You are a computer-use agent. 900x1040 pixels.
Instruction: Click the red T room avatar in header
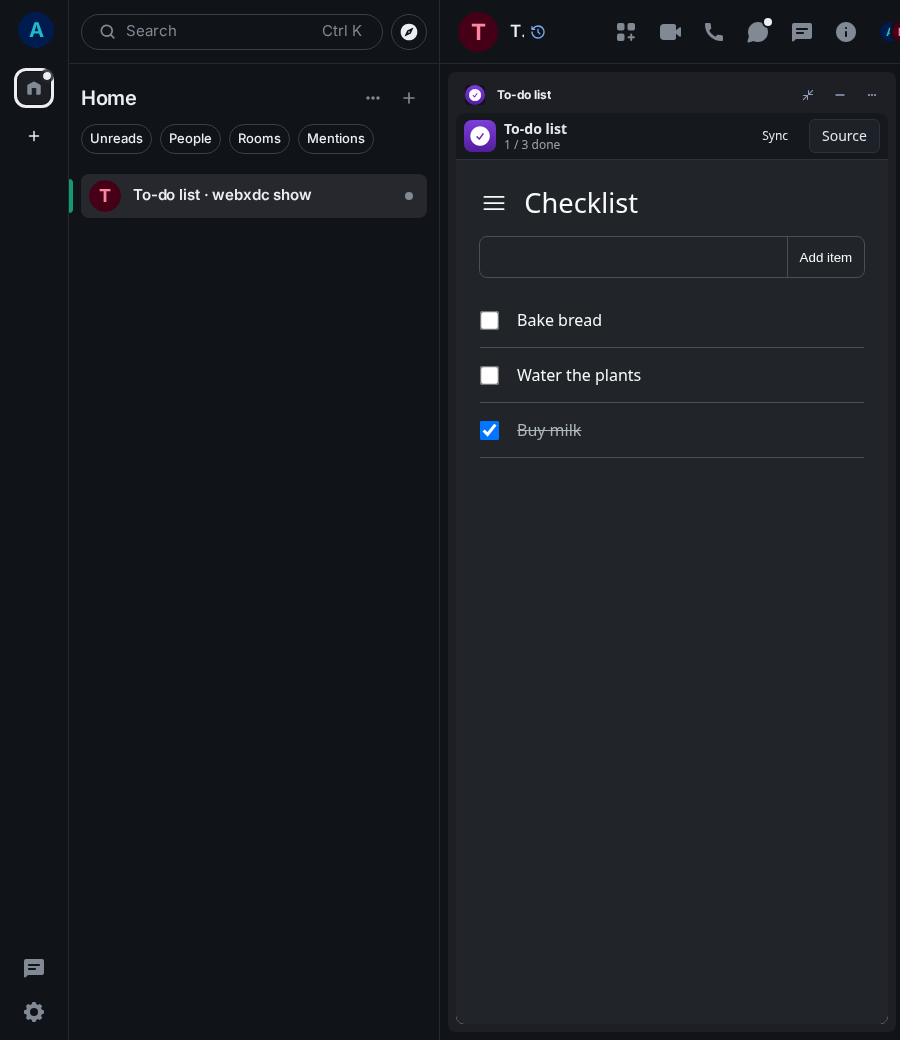coord(478,32)
